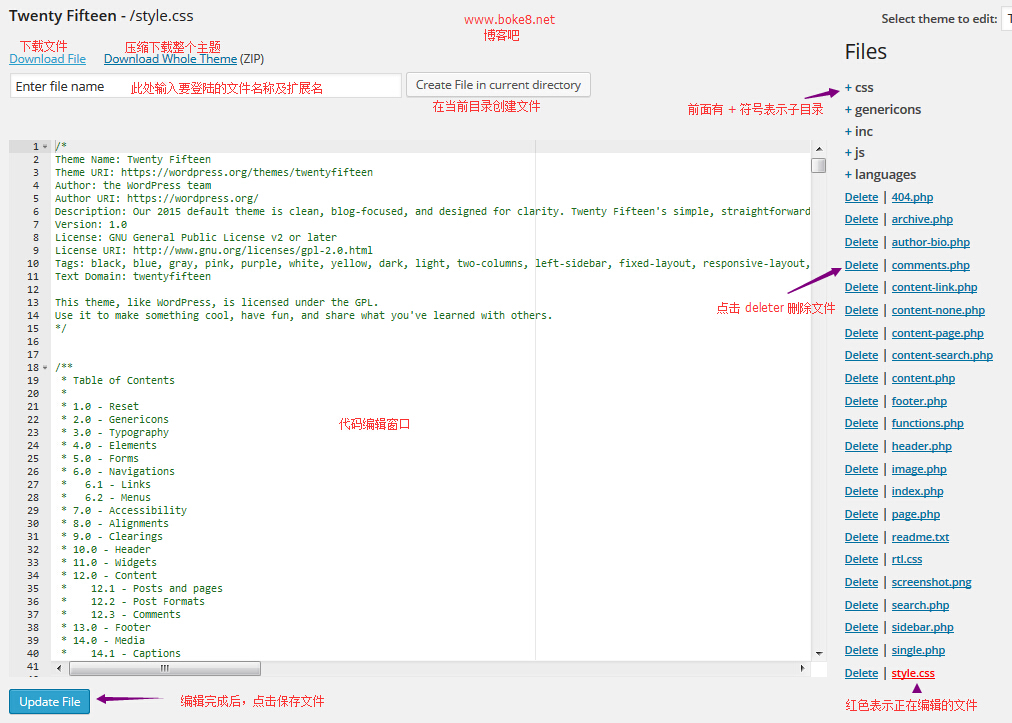
Task: Delete the content-none.php file
Action: [x=861, y=311]
